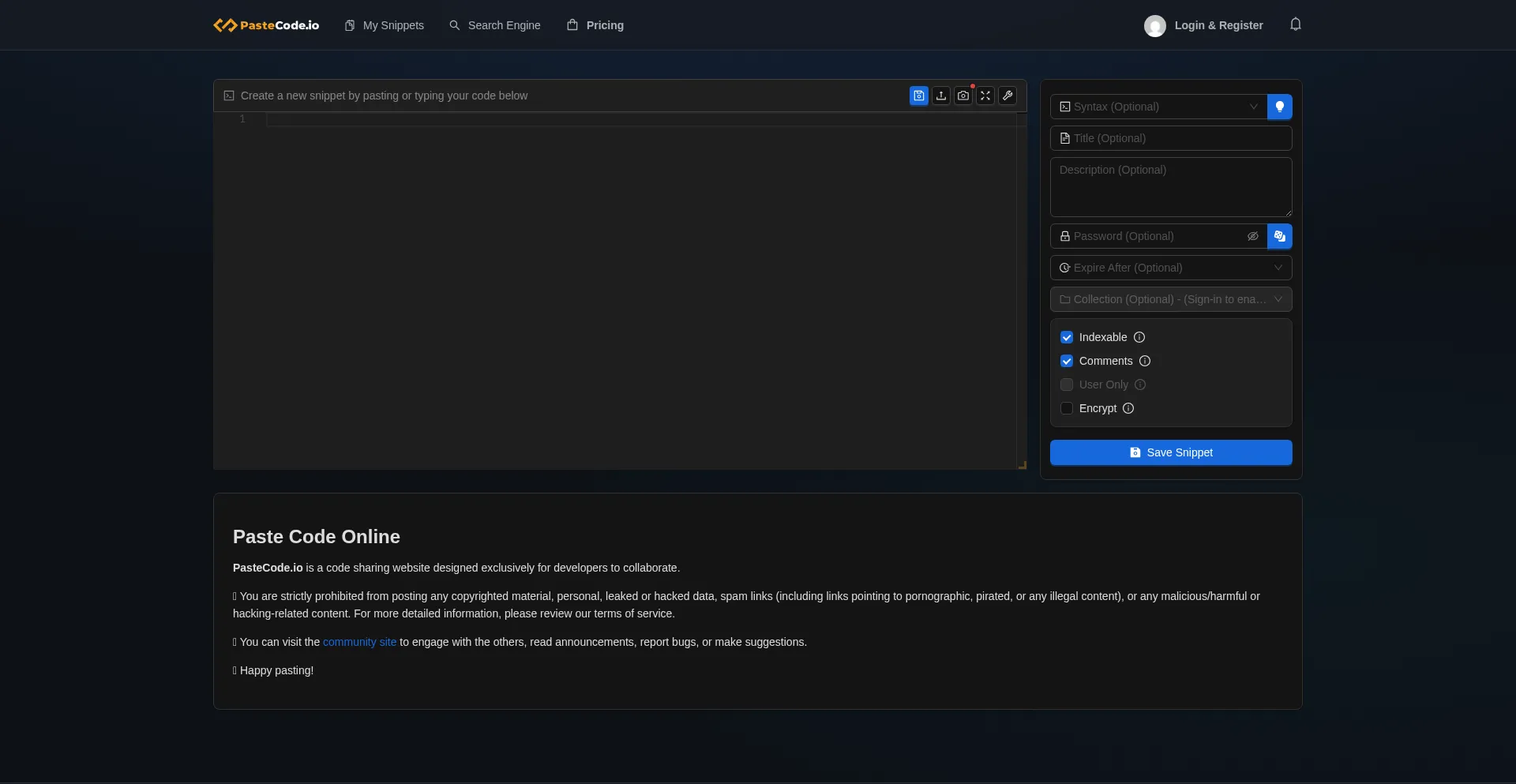Select the upload/import file icon
This screenshot has height=784, width=1516.
940,96
